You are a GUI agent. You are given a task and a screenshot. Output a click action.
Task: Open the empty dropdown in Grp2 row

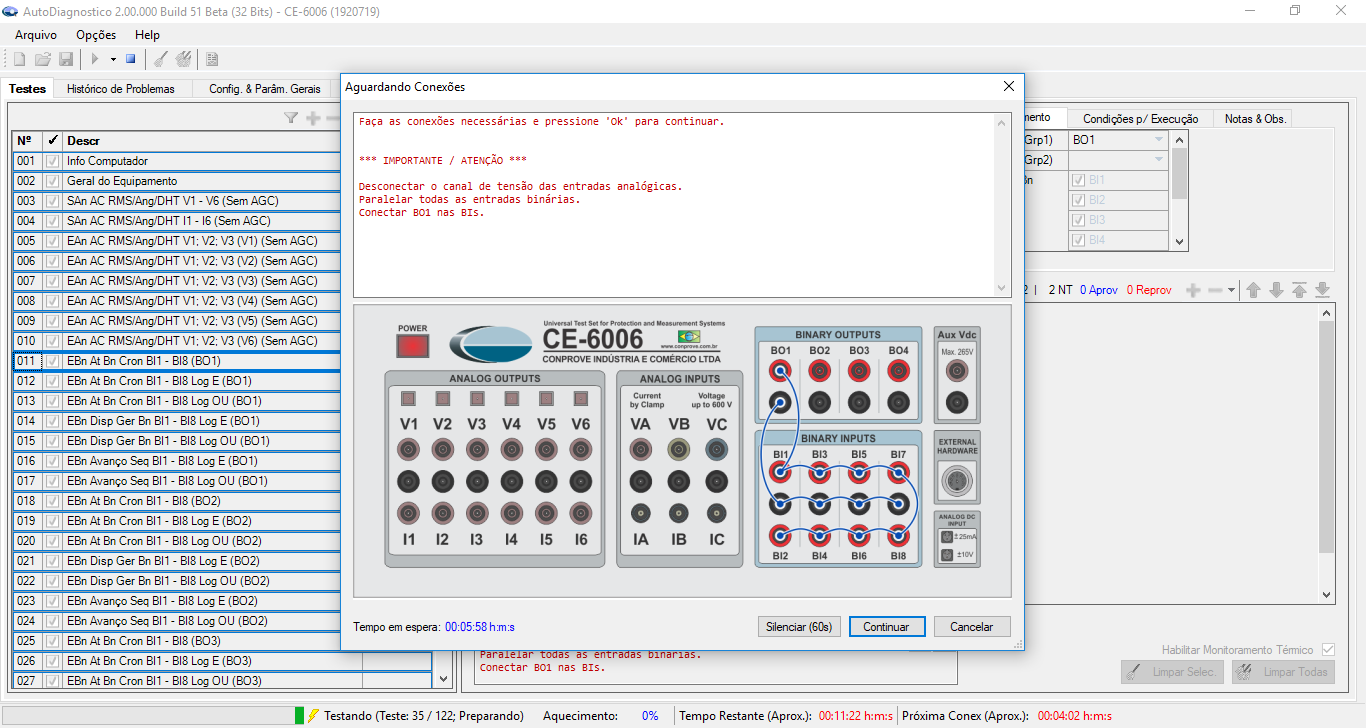tap(1159, 160)
